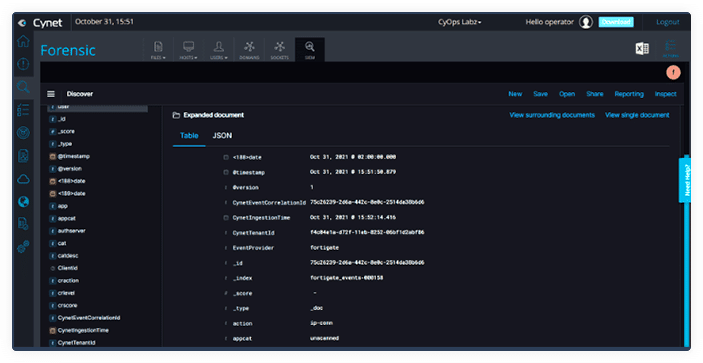Screen dimensions: 703x363
Task: Click Inspect in Discover menu
Action: click(665, 94)
